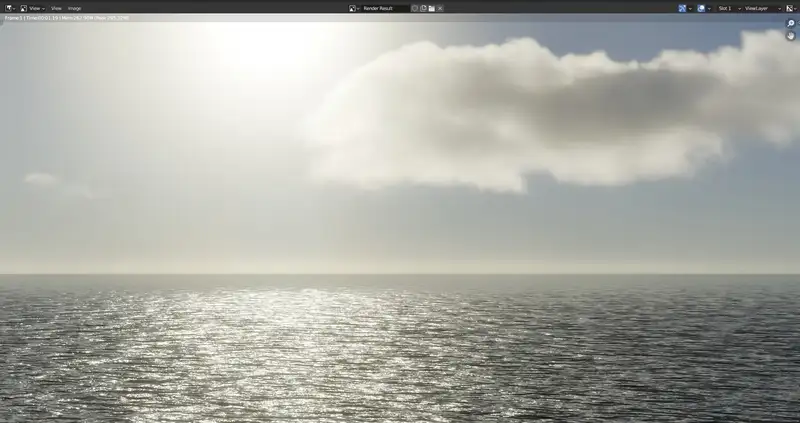800x423 pixels.
Task: Open the Slot 1 render slot dropdown
Action: coord(726,8)
